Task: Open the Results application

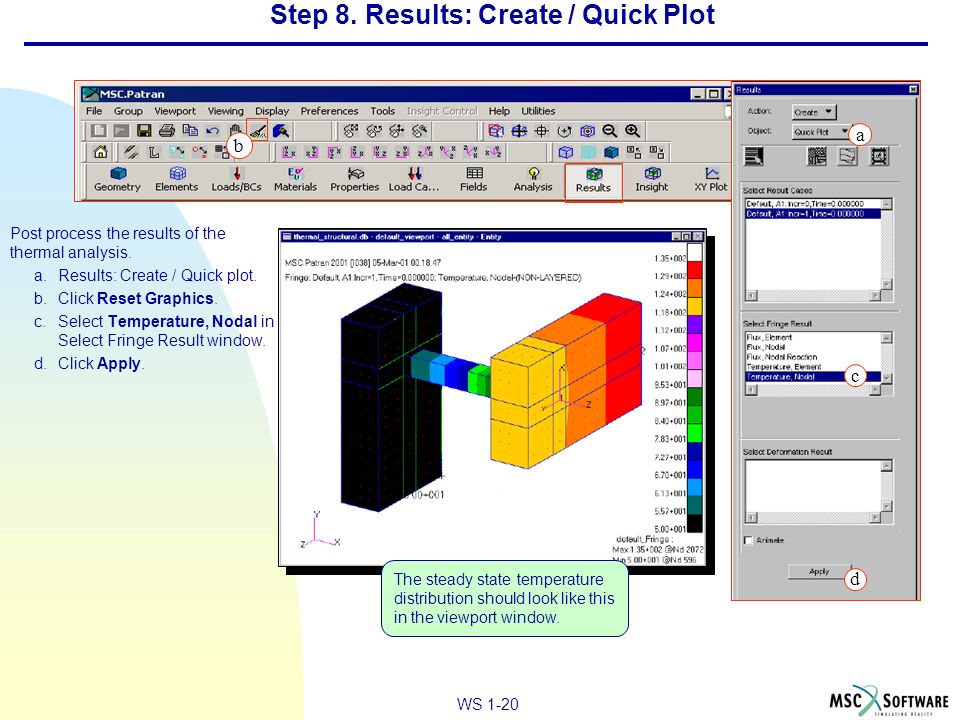Action: [x=593, y=181]
